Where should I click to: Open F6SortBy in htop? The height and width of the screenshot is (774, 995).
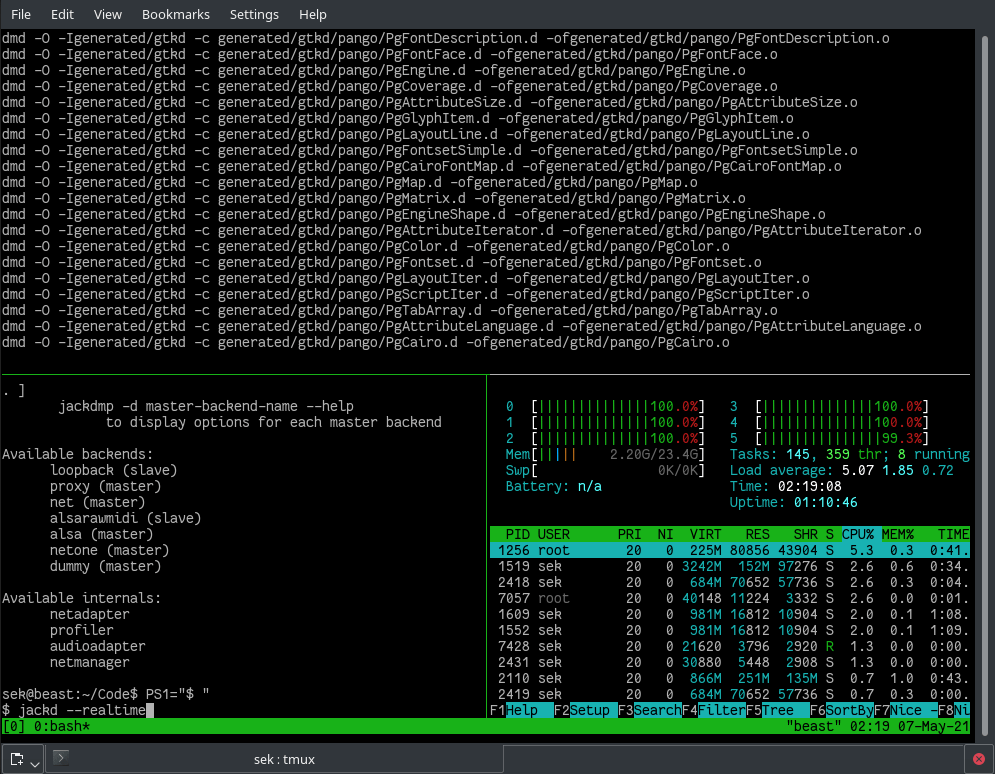click(841, 710)
